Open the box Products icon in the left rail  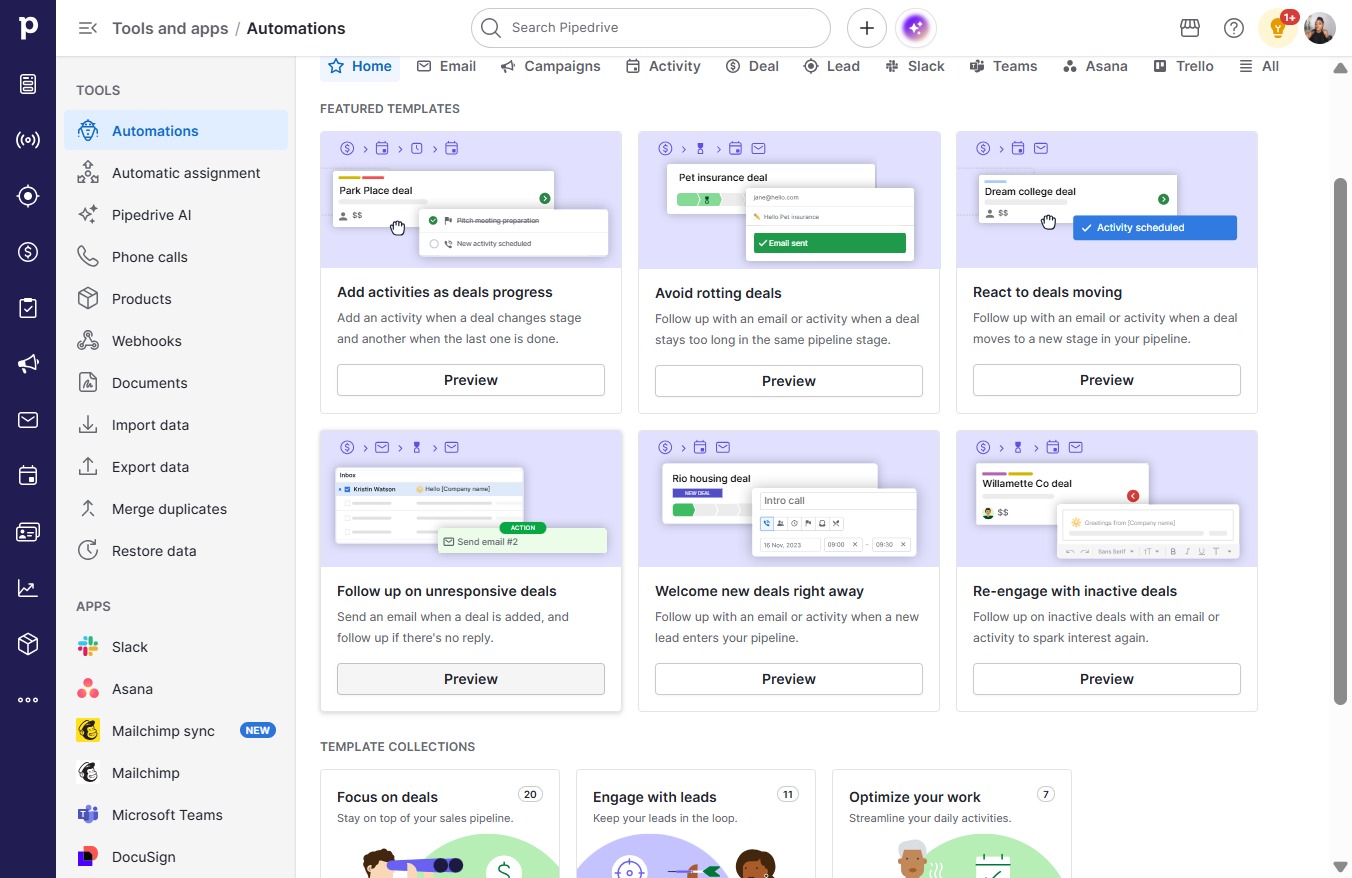coord(28,644)
